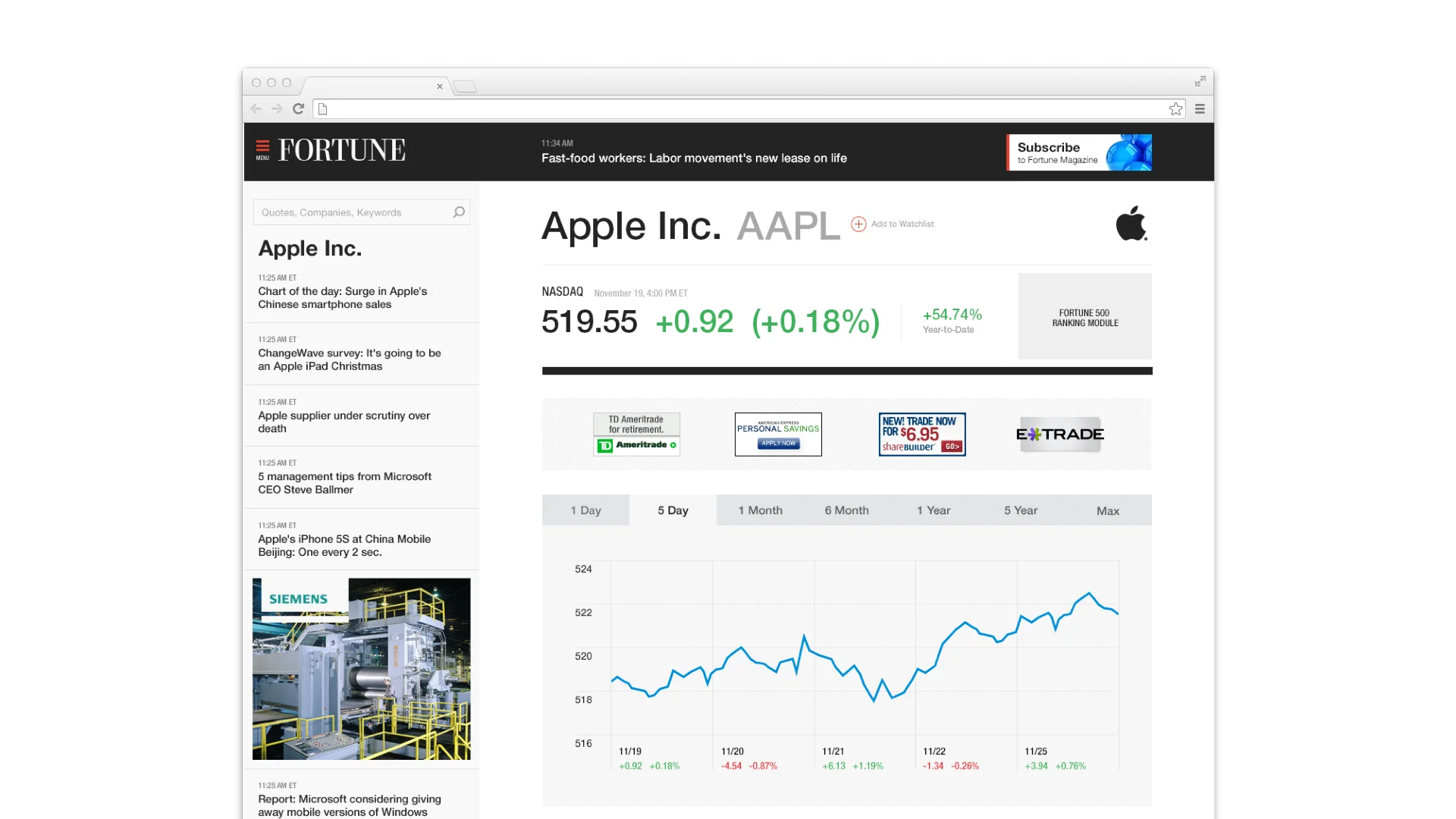
Task: Open the fast-food workers headline story
Action: click(x=694, y=158)
